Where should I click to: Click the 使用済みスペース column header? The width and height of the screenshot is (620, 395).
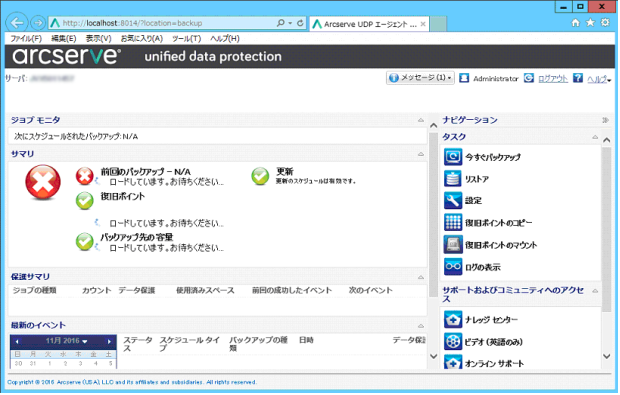point(205,290)
